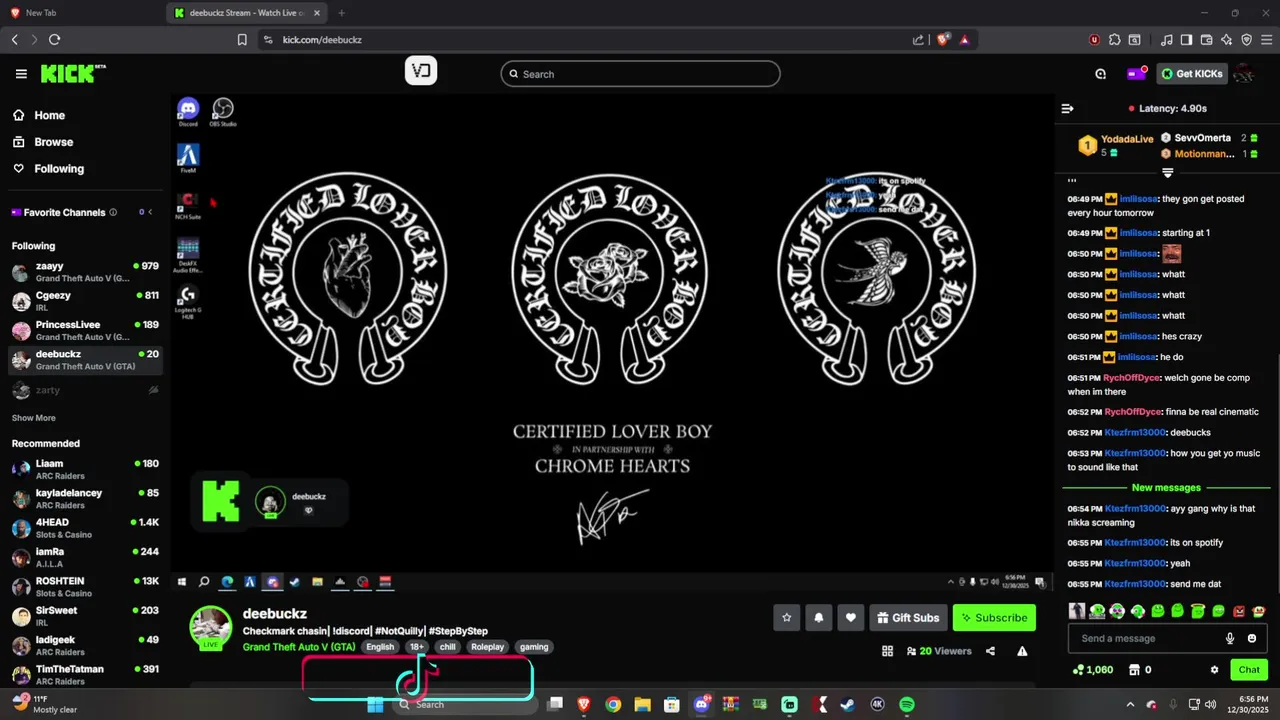
Task: Open PrincessLivee's channel from Following list
Action: (85, 330)
